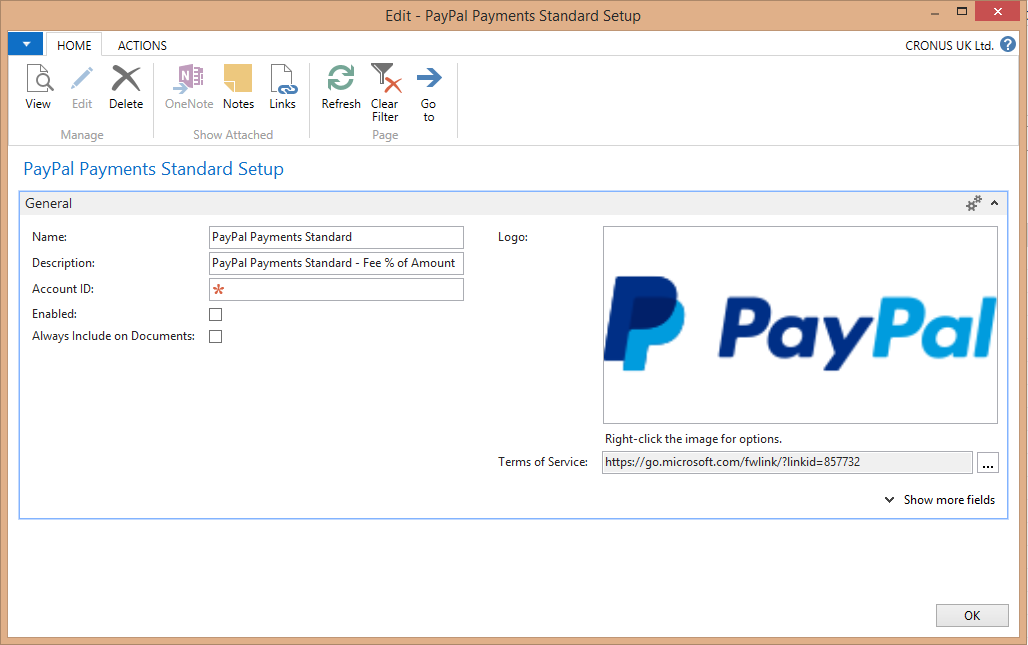Minimize the setup window
The image size is (1028, 645).
tap(935, 12)
